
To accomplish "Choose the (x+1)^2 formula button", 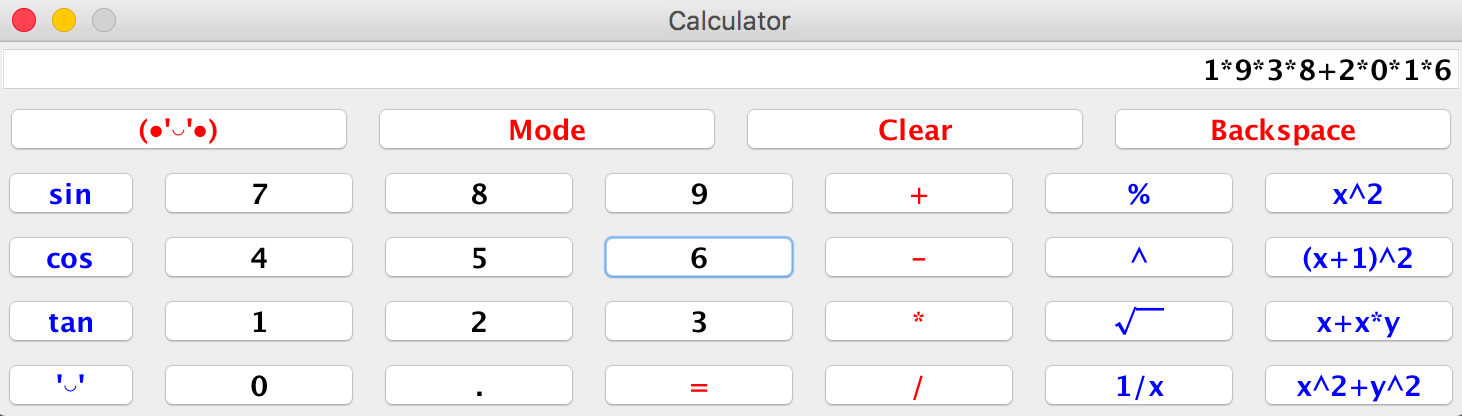I will coord(1359,258).
